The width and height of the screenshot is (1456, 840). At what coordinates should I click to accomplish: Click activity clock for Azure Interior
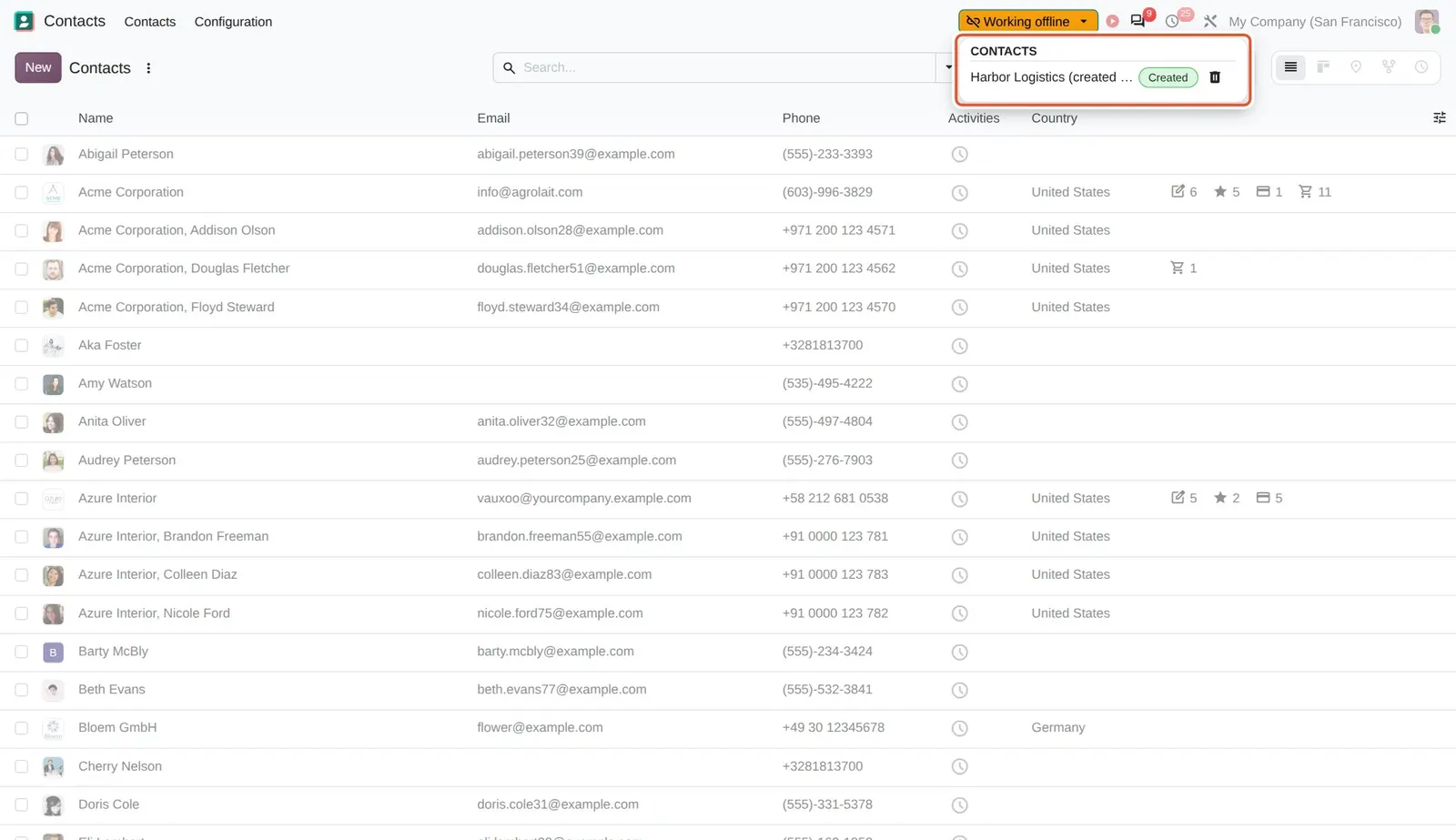(959, 499)
